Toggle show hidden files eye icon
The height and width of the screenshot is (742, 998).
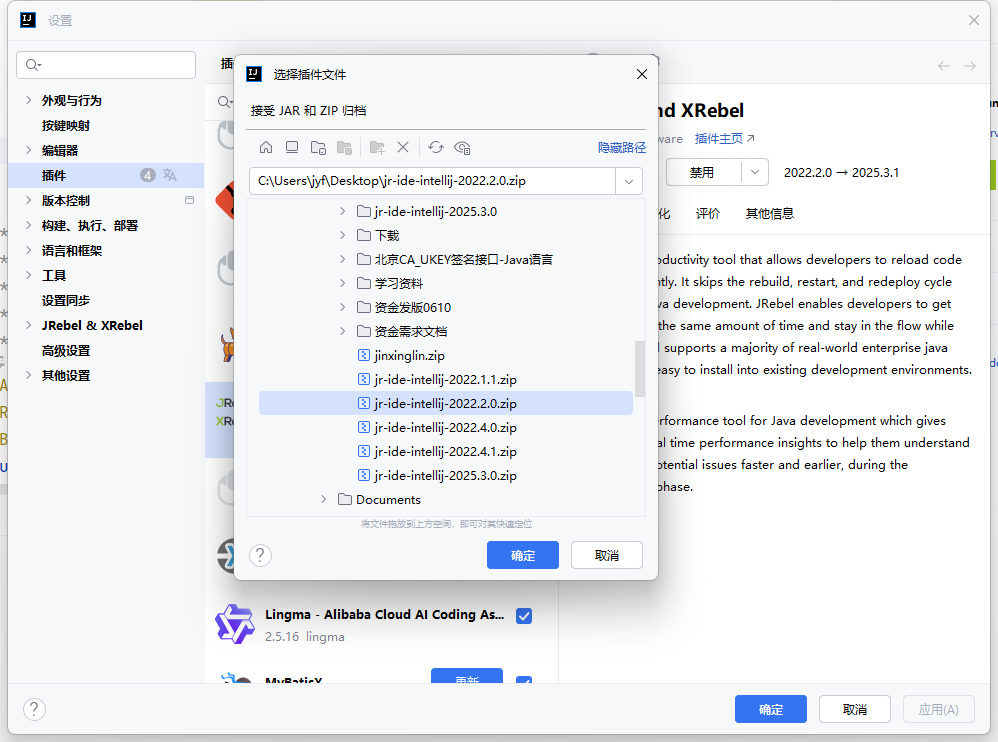[462, 148]
